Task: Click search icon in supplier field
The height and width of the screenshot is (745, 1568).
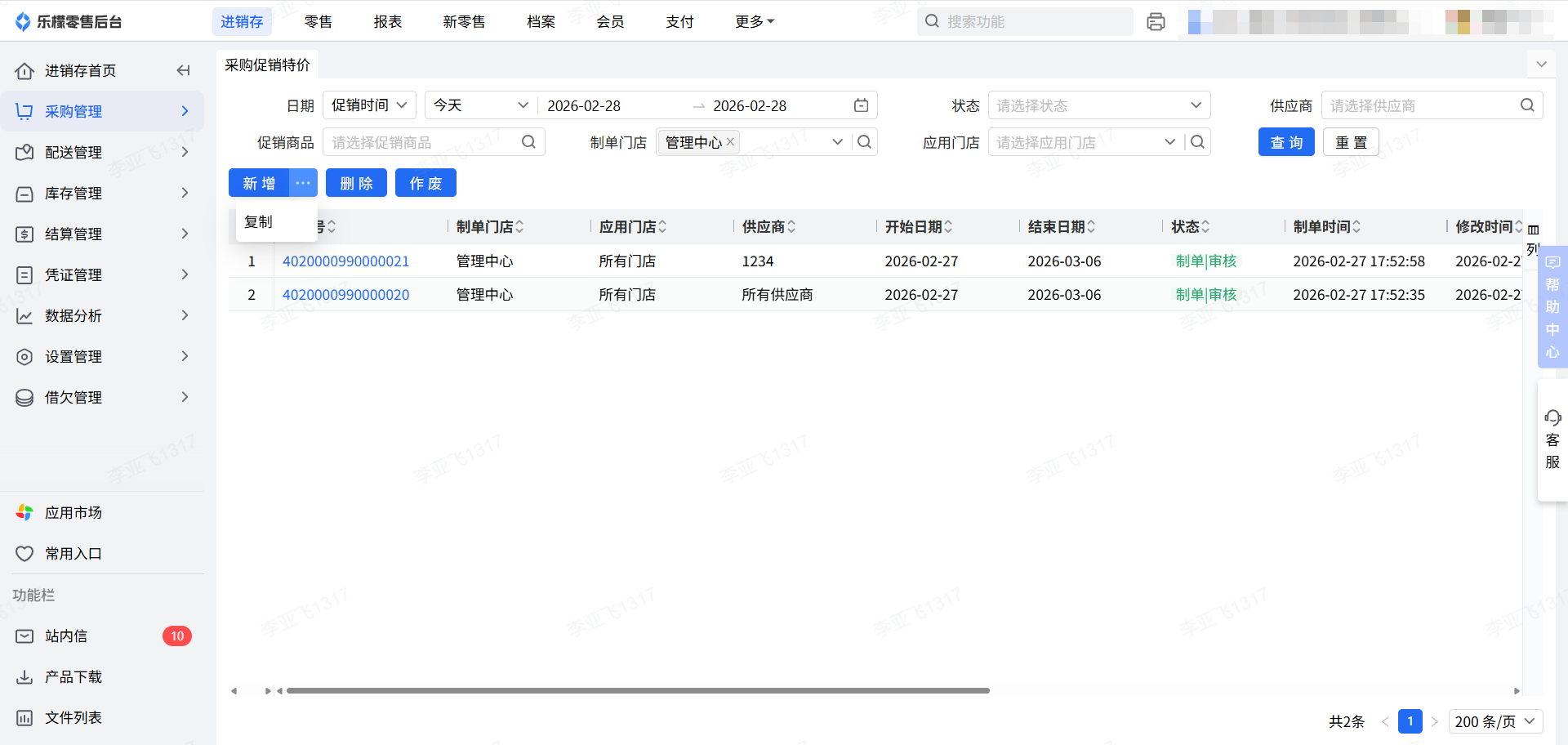Action: [1526, 105]
